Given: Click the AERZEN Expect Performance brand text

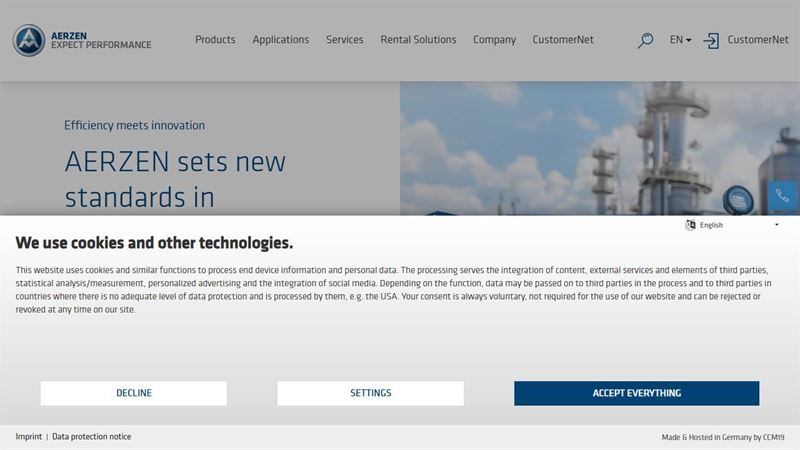Looking at the screenshot, I should 101,40.
